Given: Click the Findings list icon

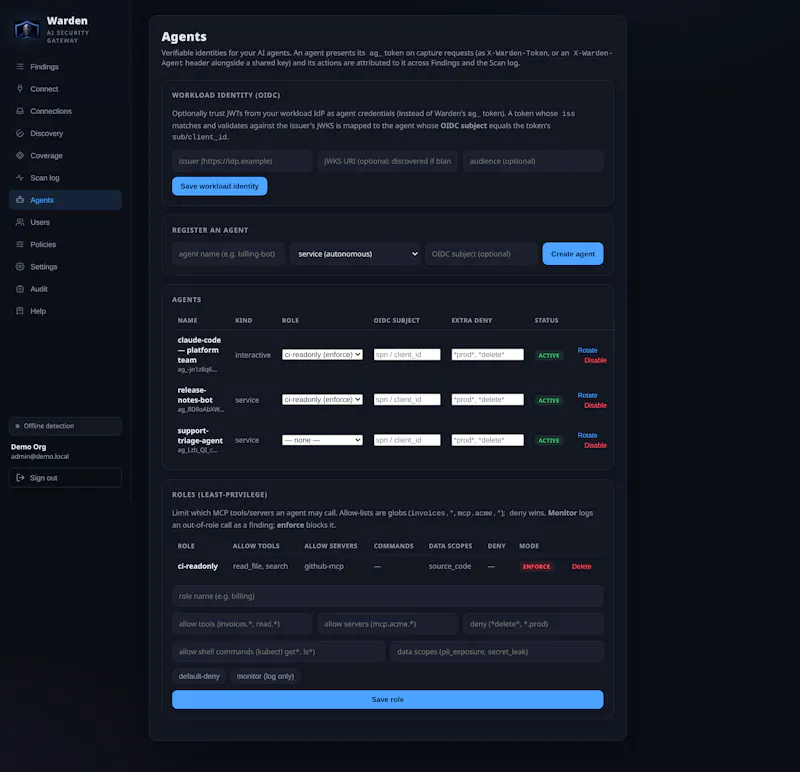Looking at the screenshot, I should coord(20,67).
